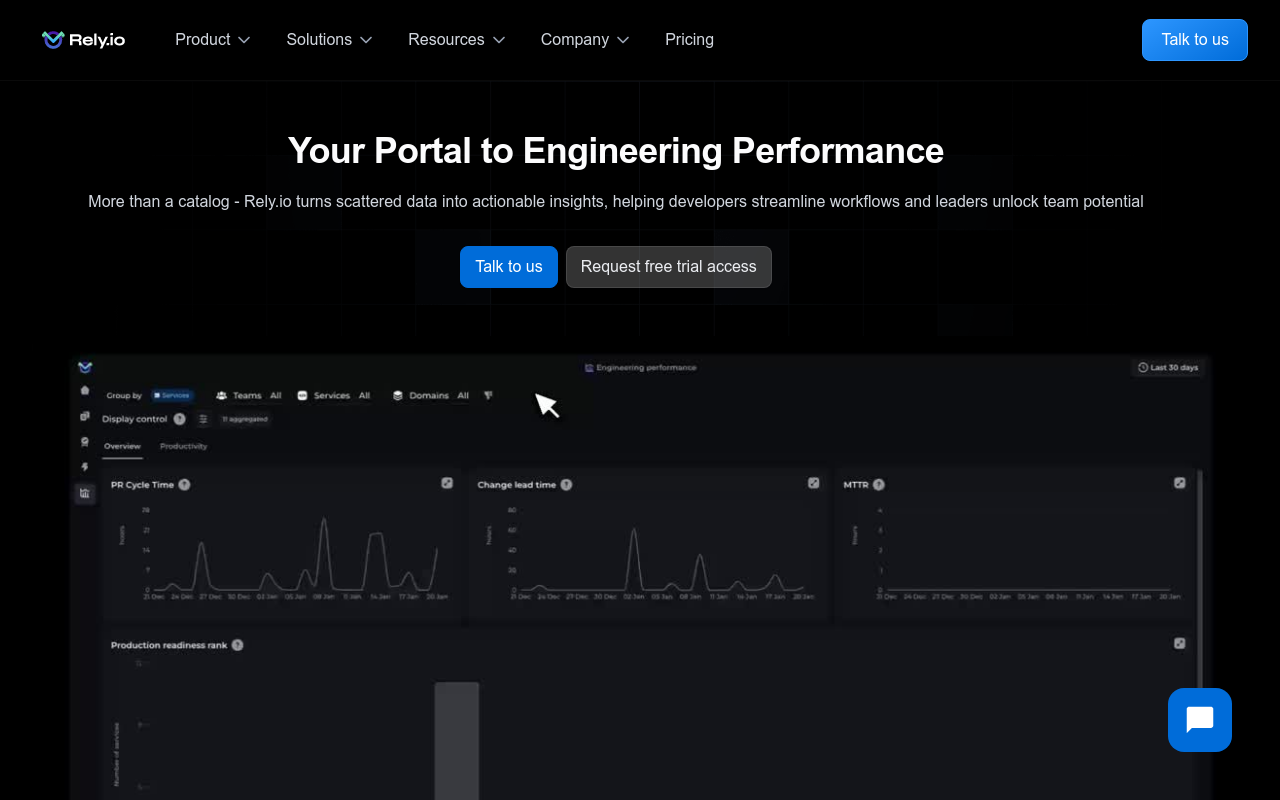Open the Last 30 days selector
The width and height of the screenshot is (1280, 800).
(x=1168, y=368)
